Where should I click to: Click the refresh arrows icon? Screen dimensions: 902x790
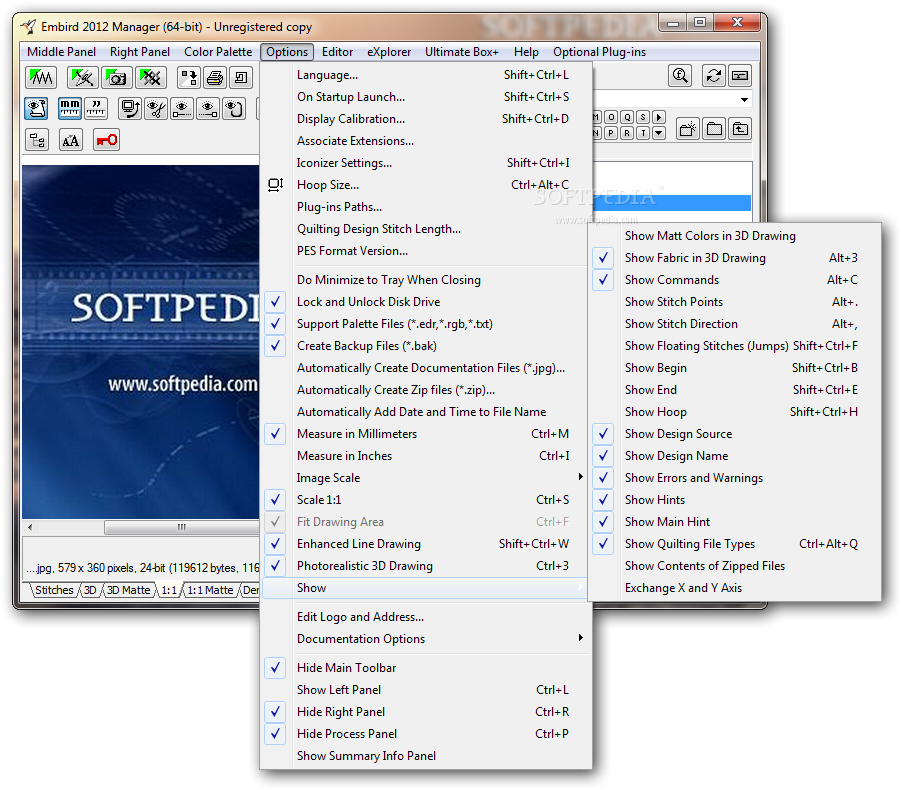pyautogui.click(x=714, y=76)
